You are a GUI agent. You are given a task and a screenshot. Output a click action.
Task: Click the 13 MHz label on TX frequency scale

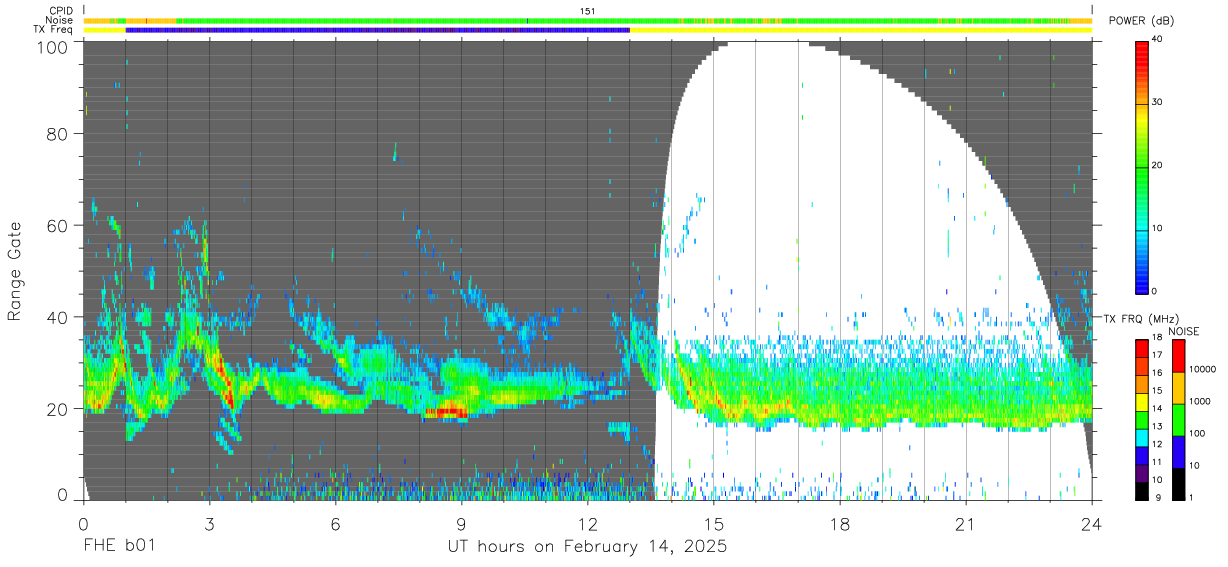pos(1158,426)
